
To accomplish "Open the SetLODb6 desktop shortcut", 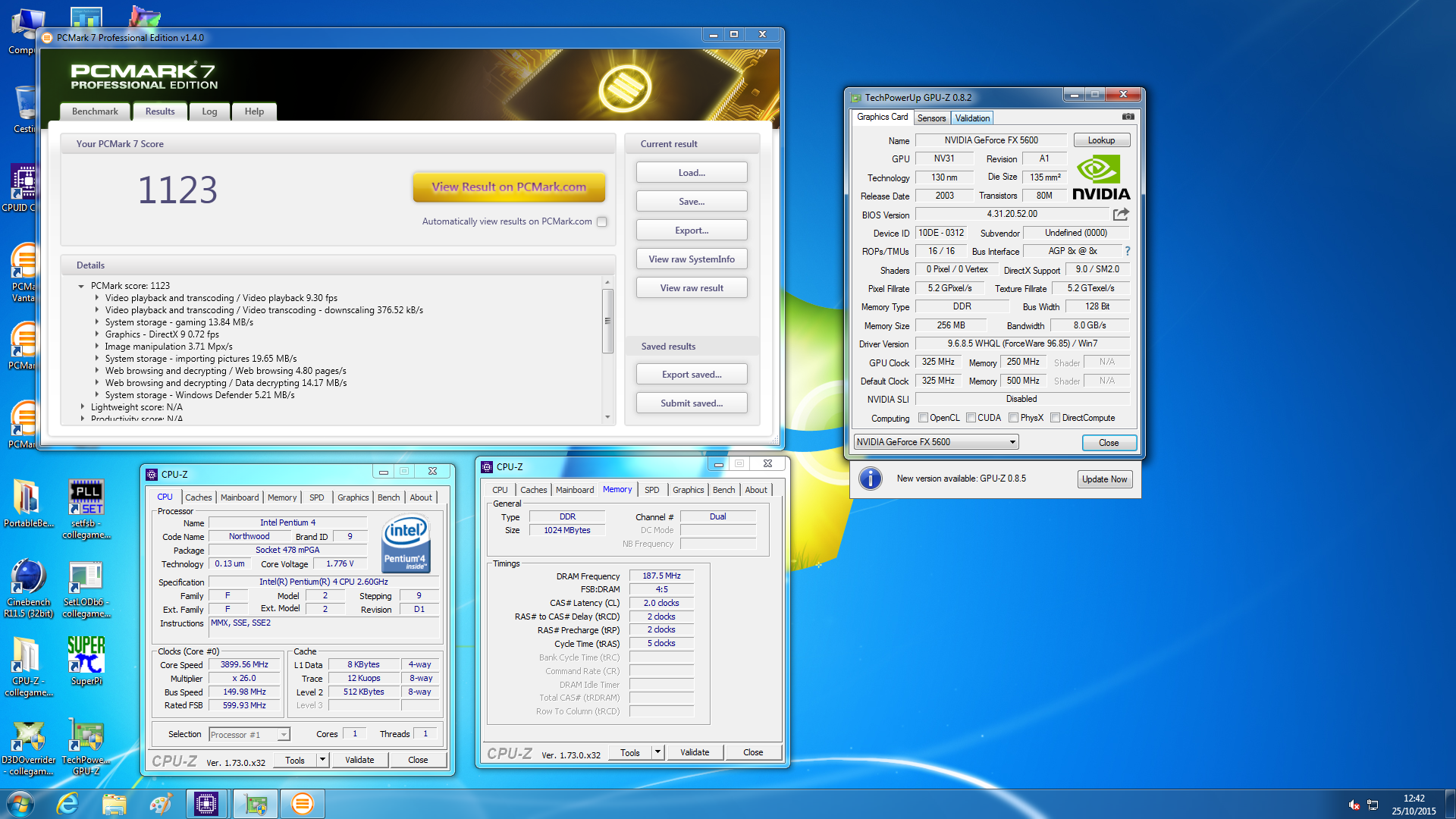I will [x=86, y=588].
